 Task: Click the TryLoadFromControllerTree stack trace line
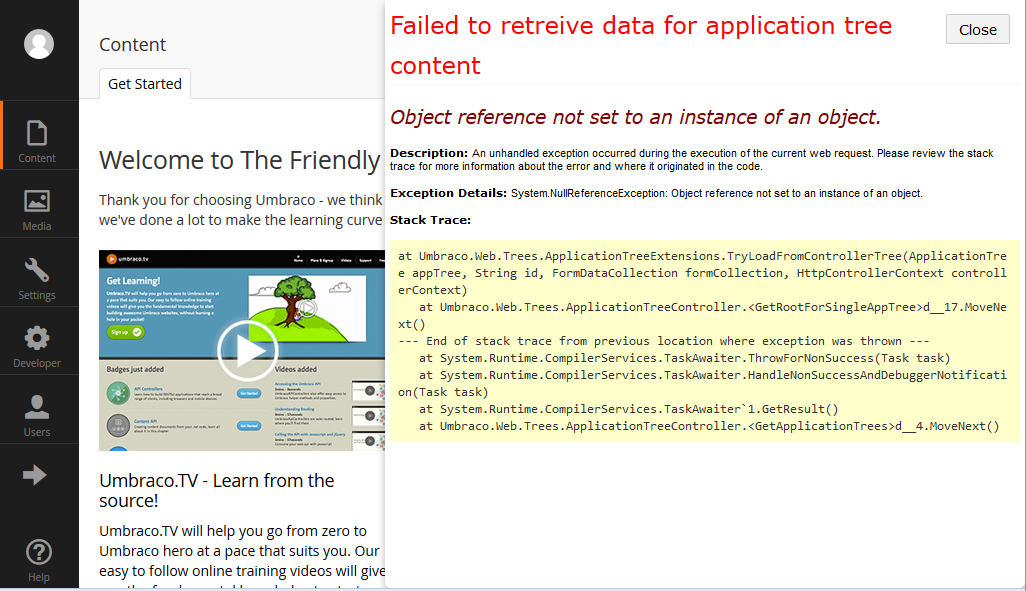point(702,273)
